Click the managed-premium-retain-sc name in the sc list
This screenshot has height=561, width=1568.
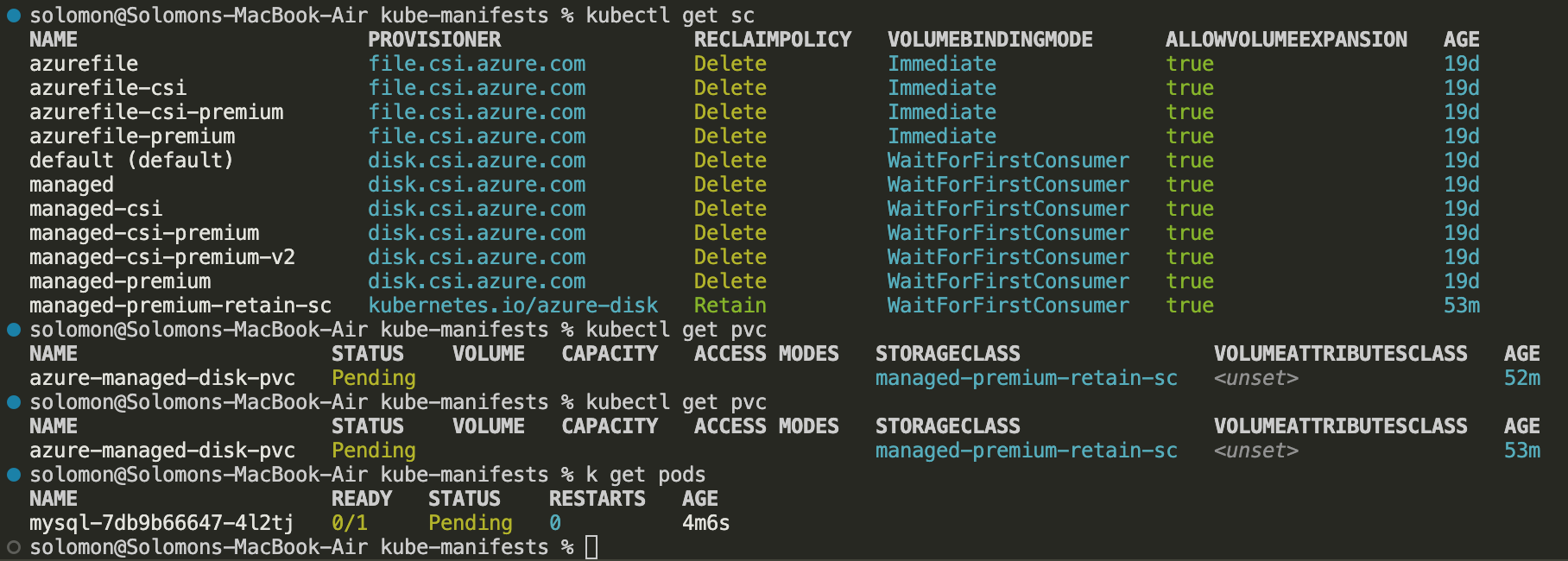[180, 306]
